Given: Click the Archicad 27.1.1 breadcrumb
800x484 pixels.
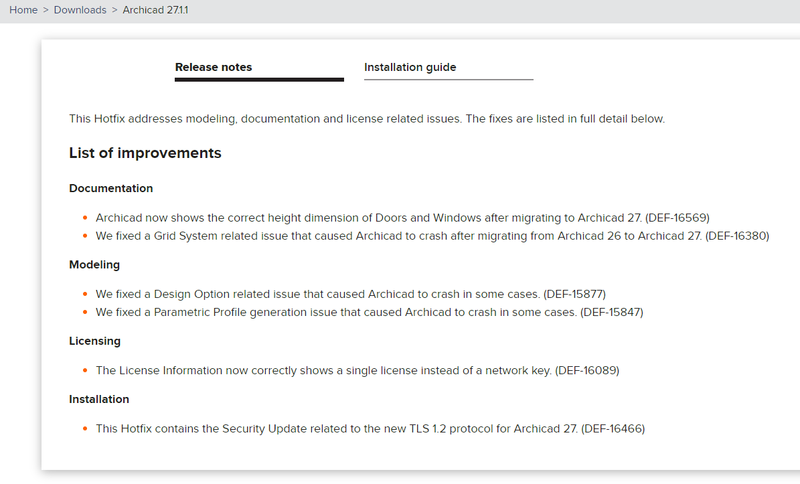Looking at the screenshot, I should [x=157, y=10].
